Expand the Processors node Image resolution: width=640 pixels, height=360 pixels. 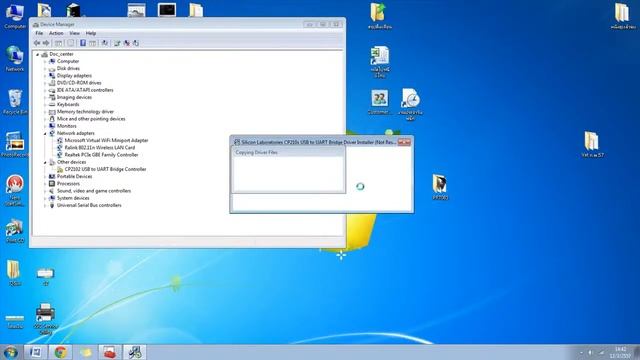(x=45, y=184)
